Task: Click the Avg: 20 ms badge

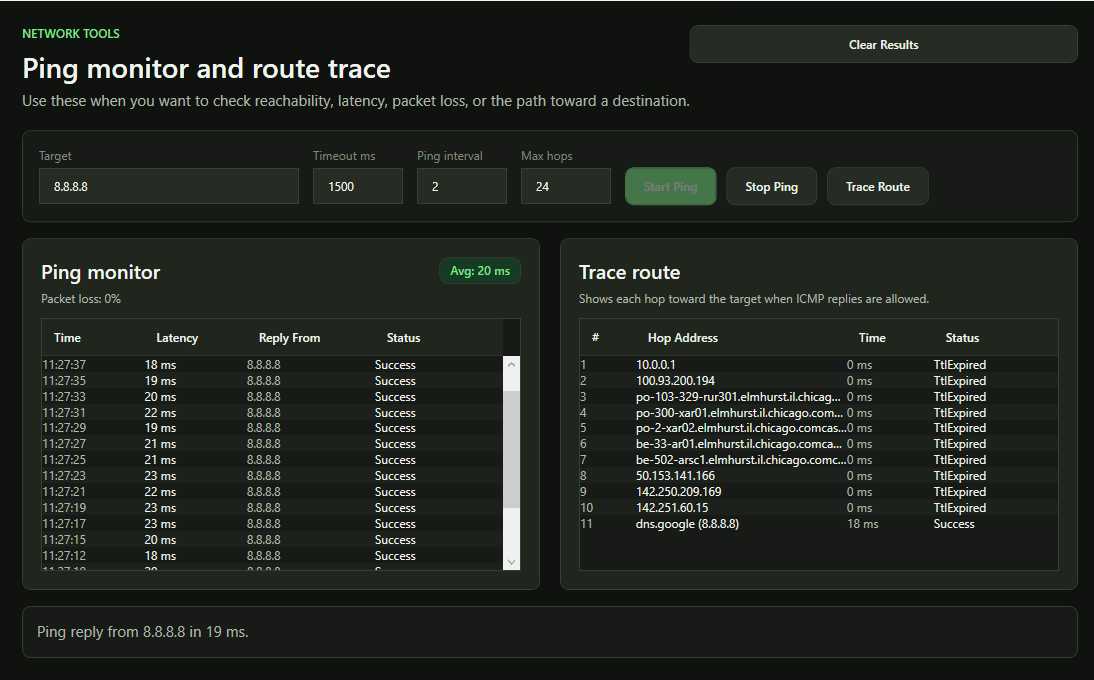Action: pos(480,271)
